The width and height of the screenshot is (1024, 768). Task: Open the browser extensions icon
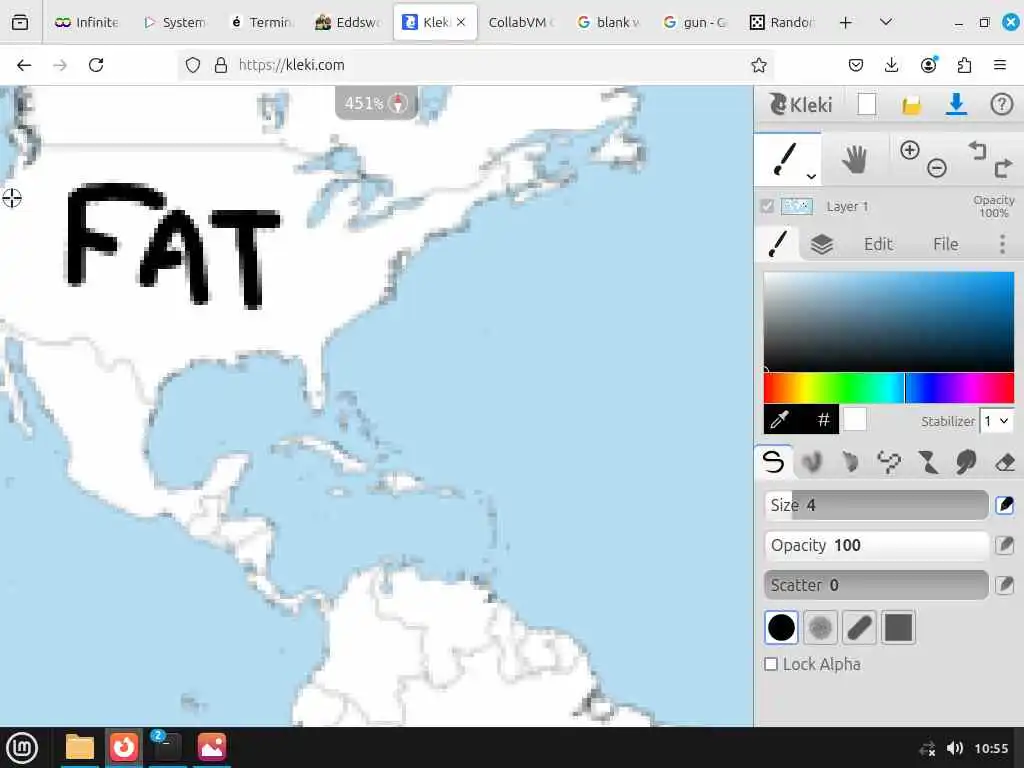pos(965,65)
